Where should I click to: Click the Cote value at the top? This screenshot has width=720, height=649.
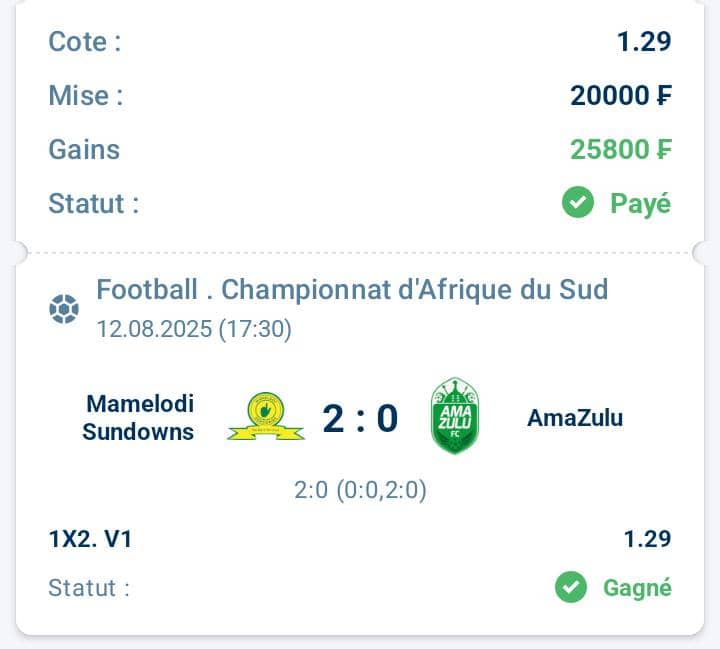pos(644,41)
